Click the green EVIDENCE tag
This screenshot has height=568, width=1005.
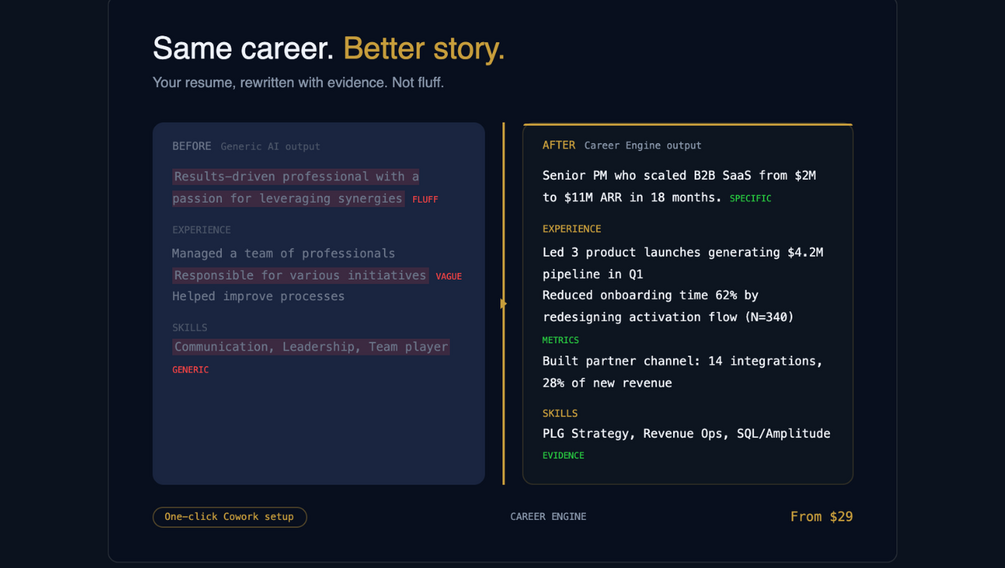point(563,456)
